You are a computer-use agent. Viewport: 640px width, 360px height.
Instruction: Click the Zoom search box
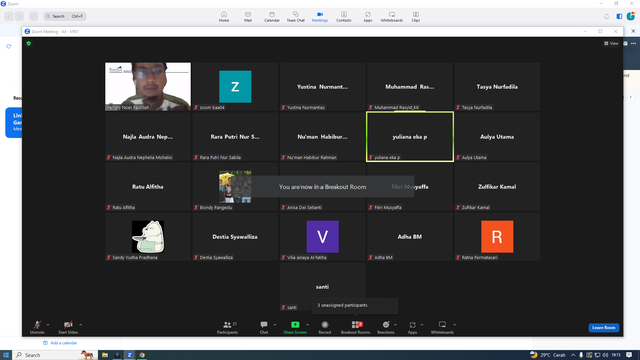[65, 16]
